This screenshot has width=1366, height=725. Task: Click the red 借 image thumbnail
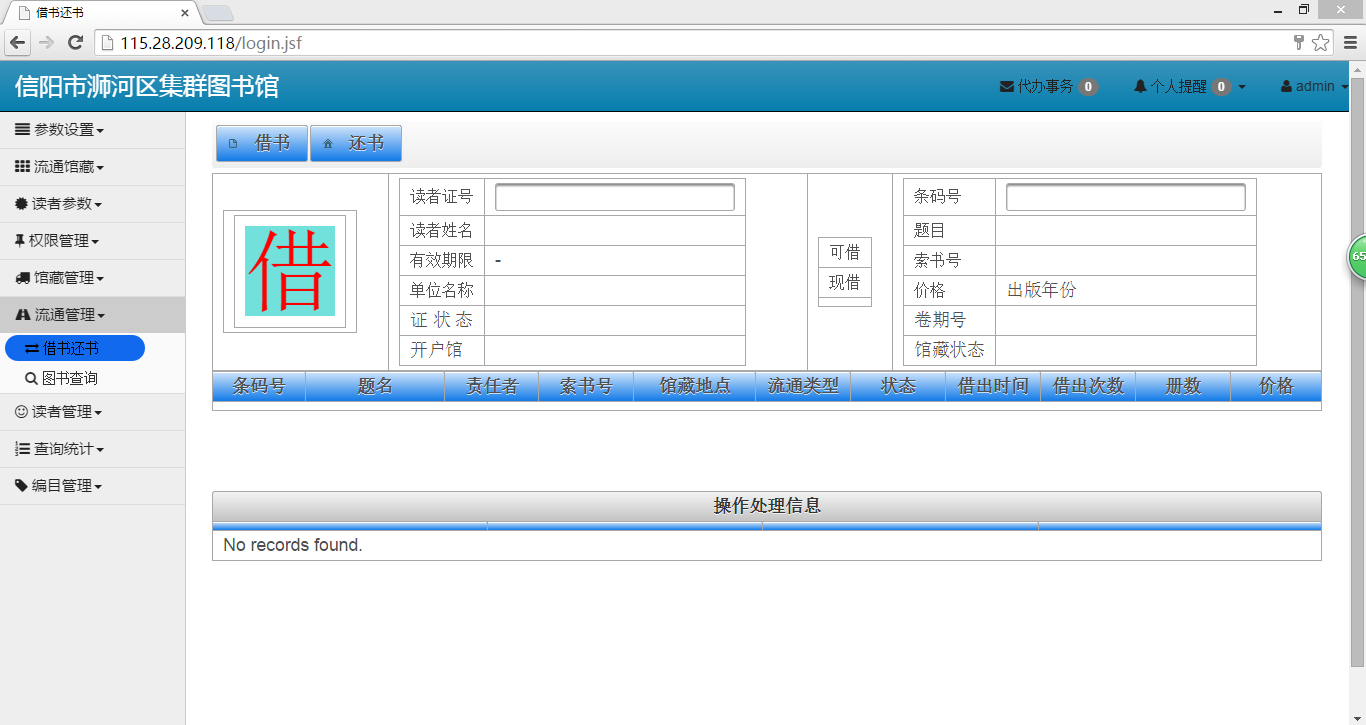(x=290, y=271)
